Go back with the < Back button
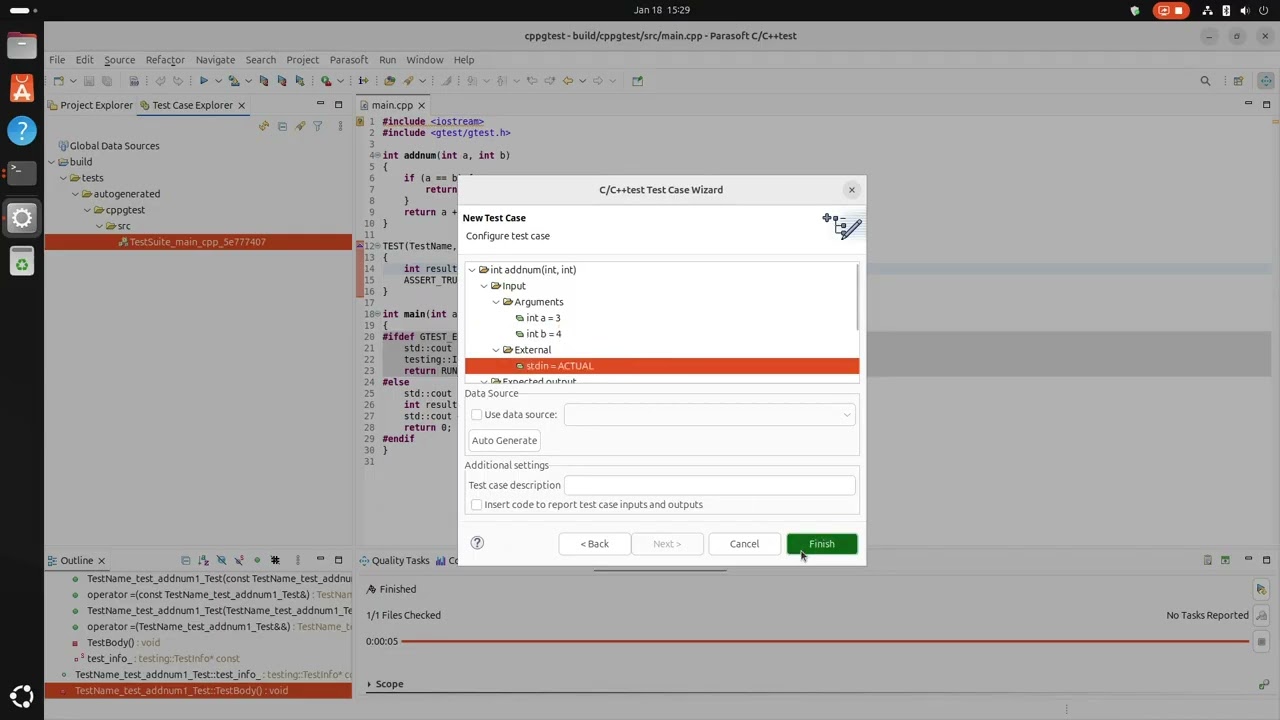Viewport: 1280px width, 720px height. [594, 544]
